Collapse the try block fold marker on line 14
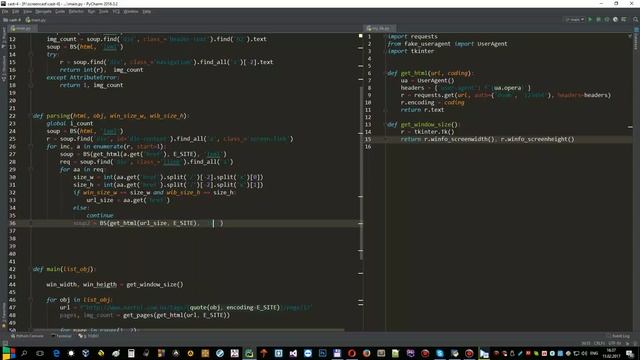 (31, 54)
